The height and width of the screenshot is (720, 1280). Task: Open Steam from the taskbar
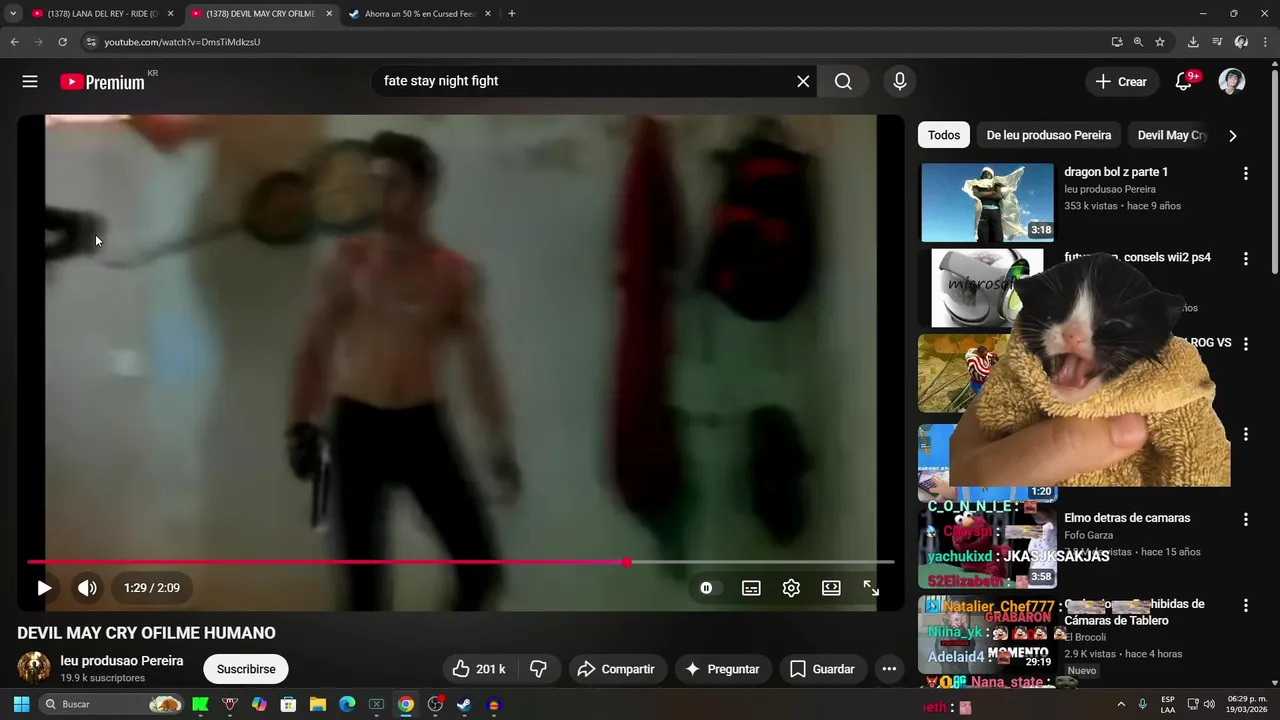point(464,704)
